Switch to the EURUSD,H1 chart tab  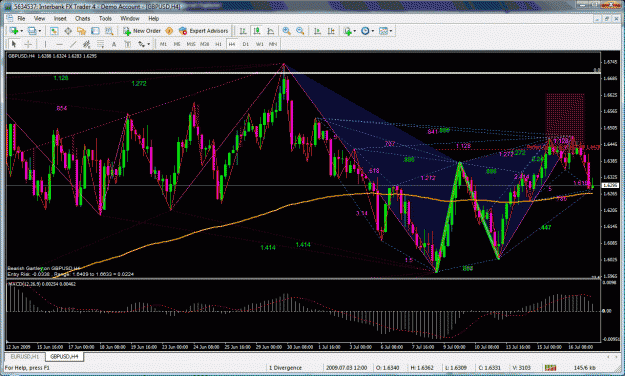[x=25, y=356]
